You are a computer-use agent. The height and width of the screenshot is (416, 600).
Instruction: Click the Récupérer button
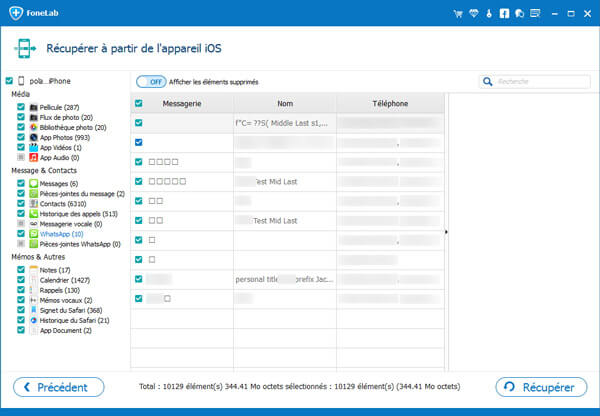[541, 387]
